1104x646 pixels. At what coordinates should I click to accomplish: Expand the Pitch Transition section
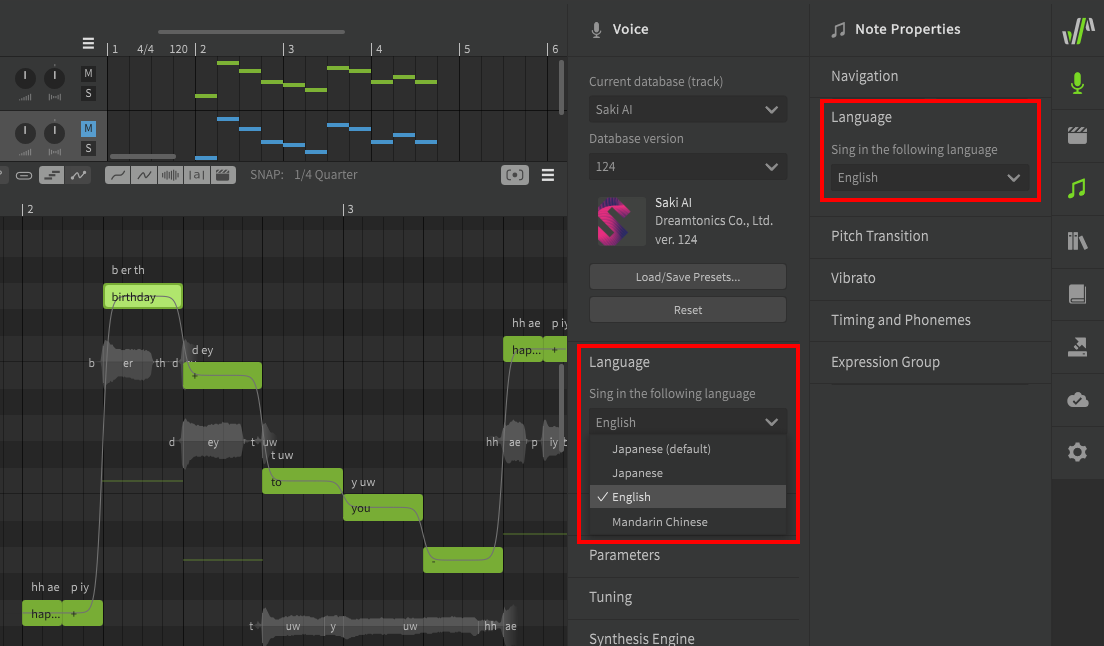929,236
